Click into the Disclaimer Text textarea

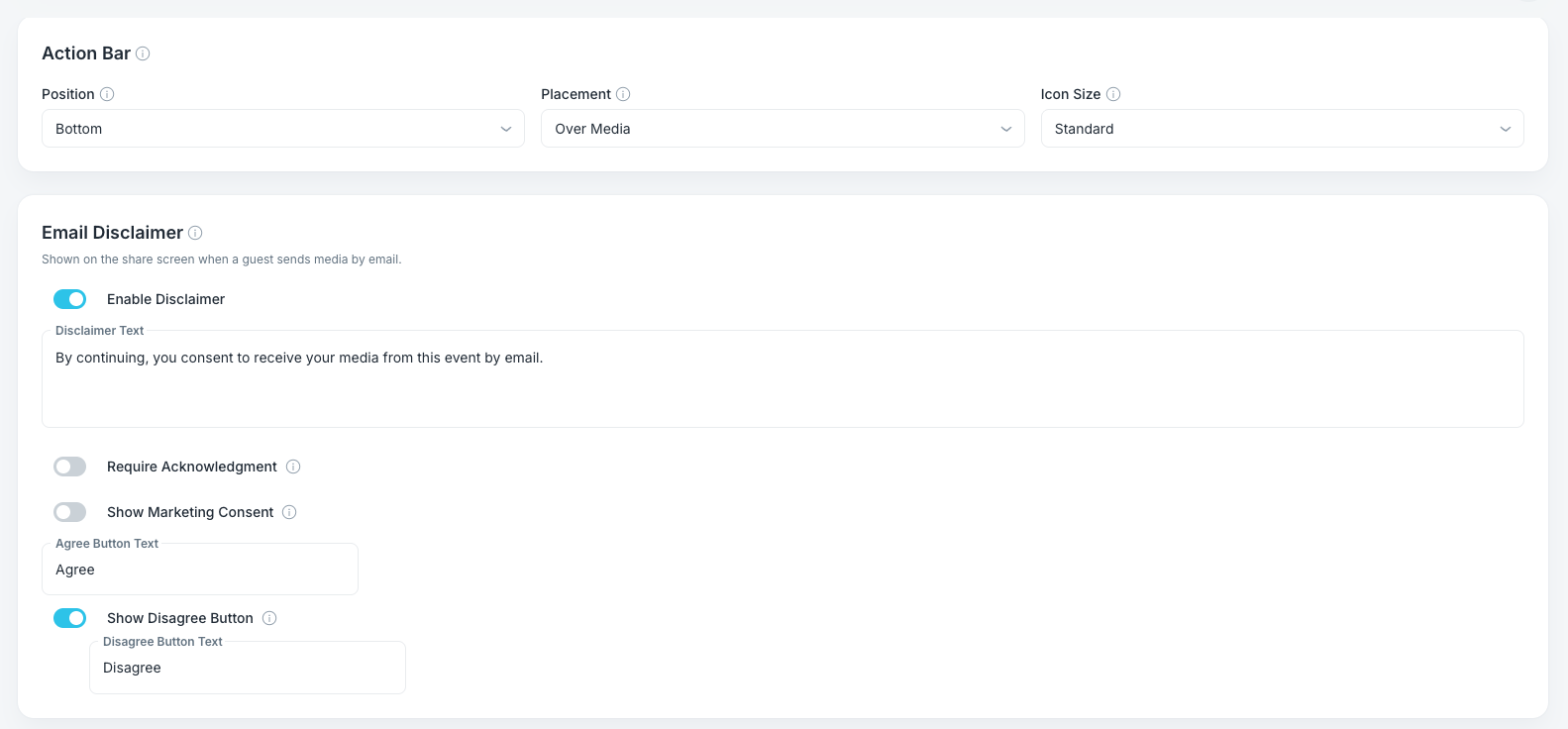tap(783, 379)
